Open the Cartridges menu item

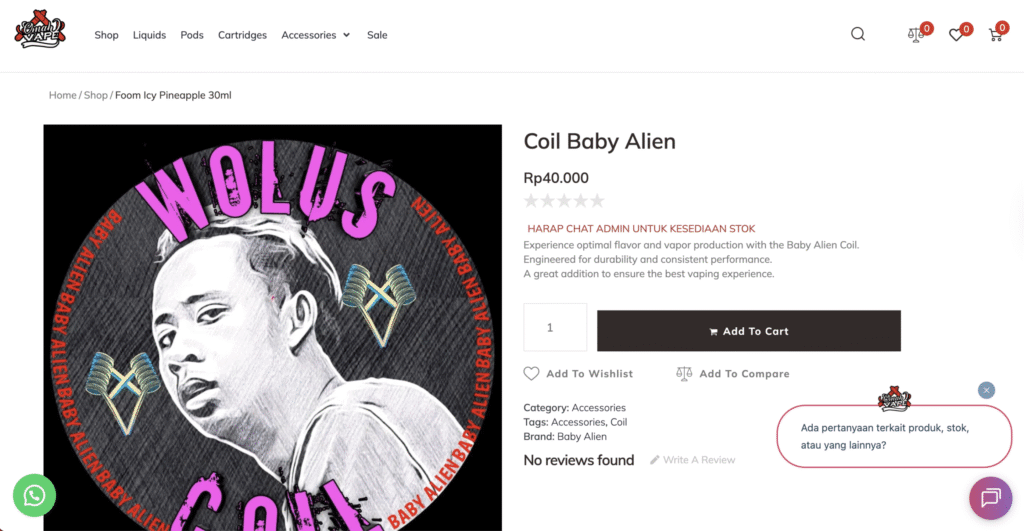(243, 35)
